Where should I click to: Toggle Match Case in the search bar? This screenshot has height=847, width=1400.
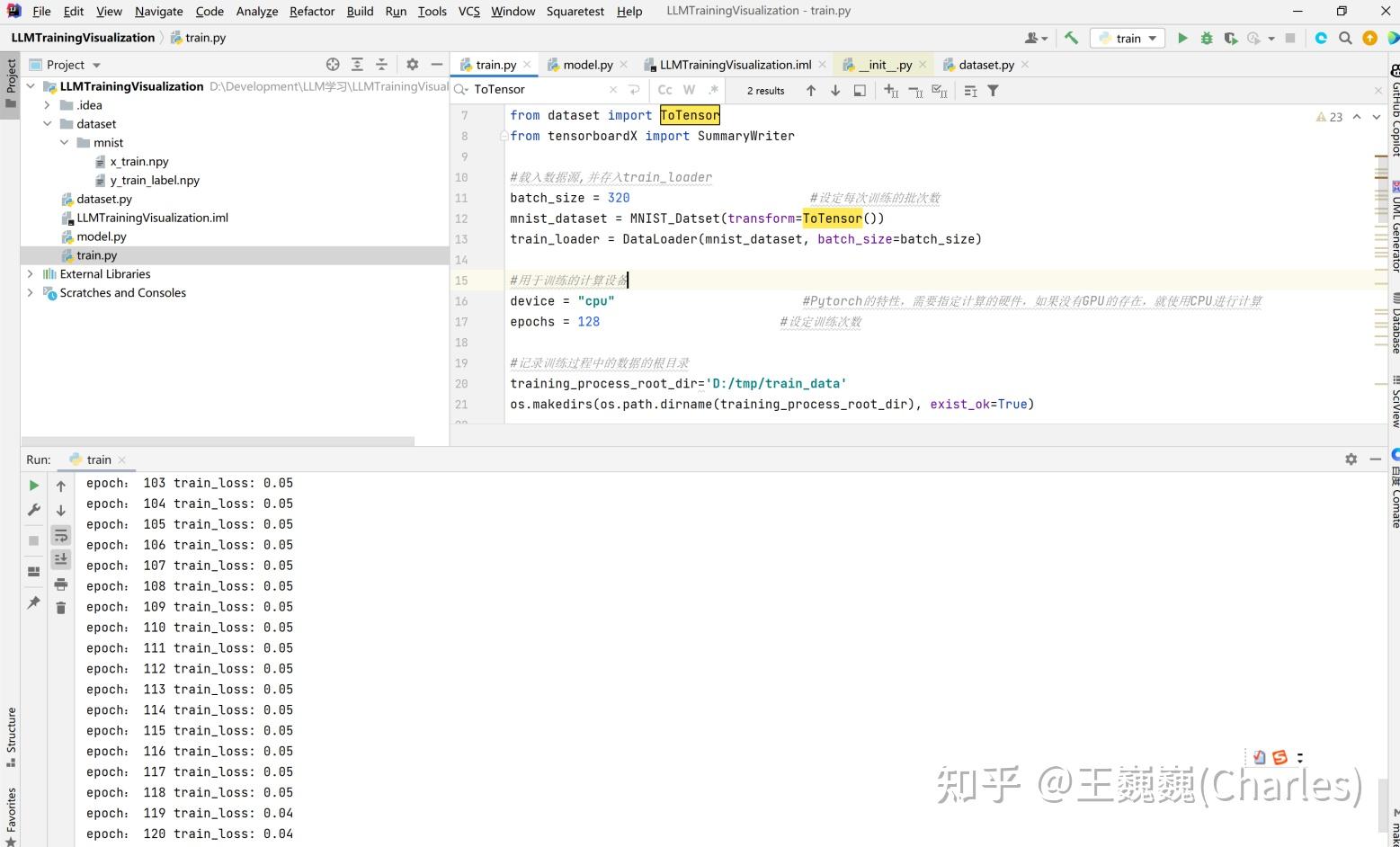664,90
